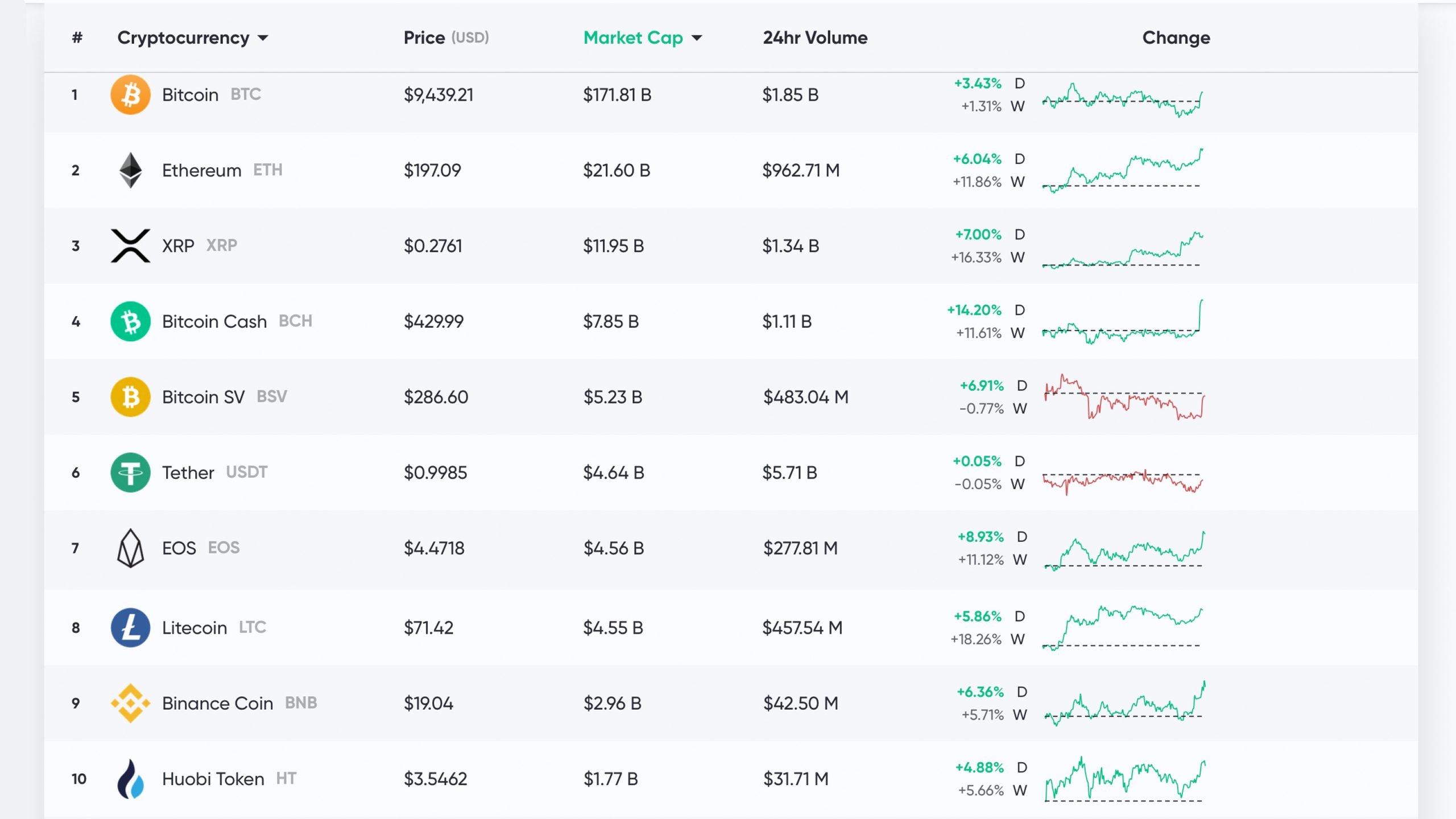Open the Ethereum name link
The width and height of the screenshot is (1456, 819).
[201, 170]
